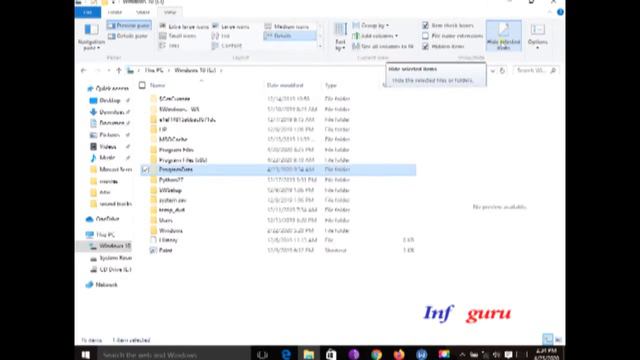The image size is (640, 360).
Task: Select the Python27 folder
Action: pyautogui.click(x=171, y=180)
